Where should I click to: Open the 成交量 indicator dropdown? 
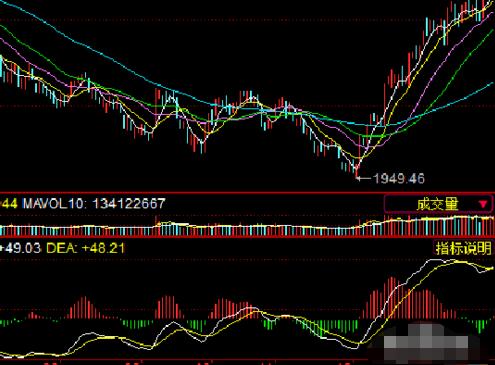pos(438,204)
